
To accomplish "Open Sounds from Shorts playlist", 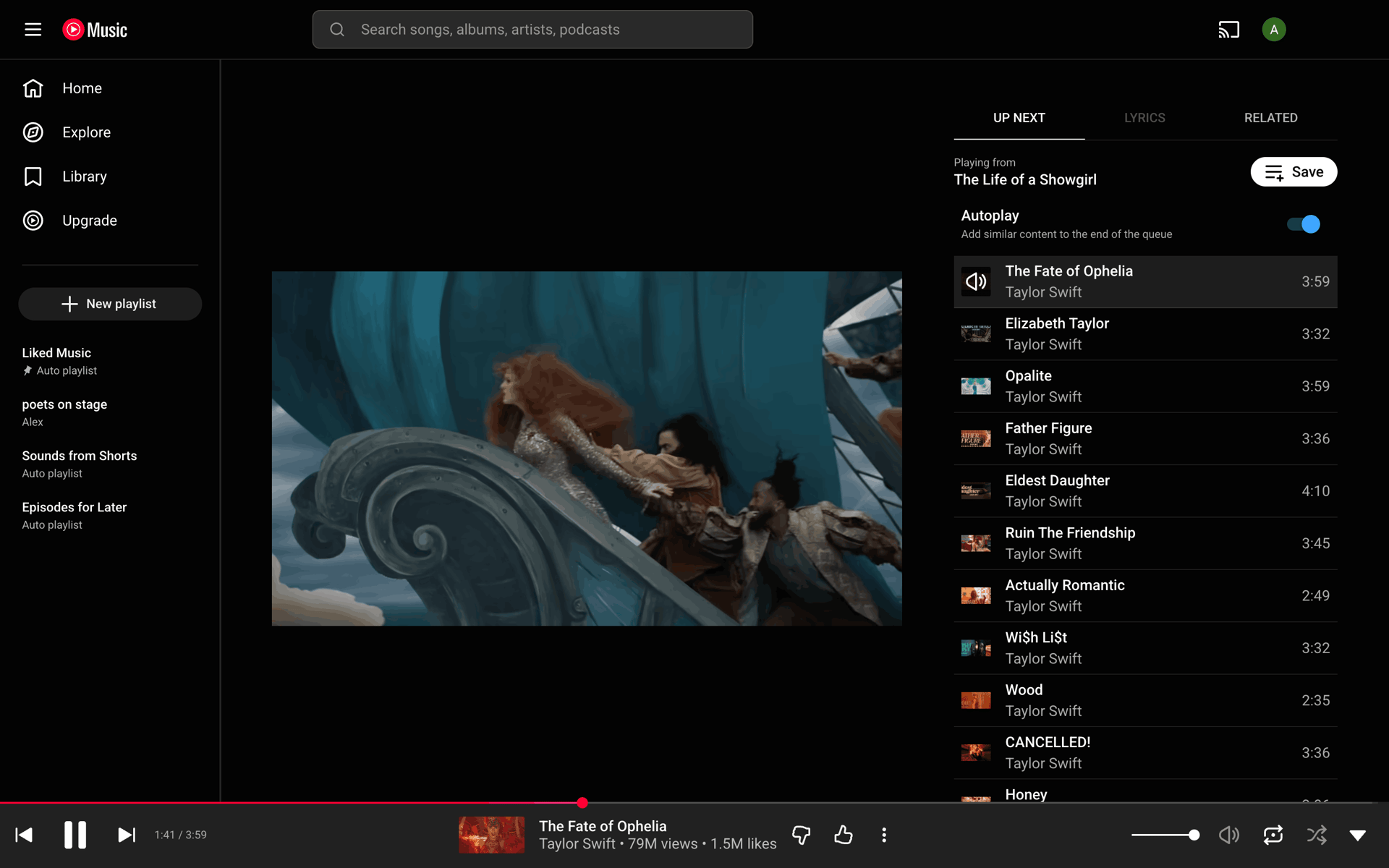I will click(x=110, y=464).
